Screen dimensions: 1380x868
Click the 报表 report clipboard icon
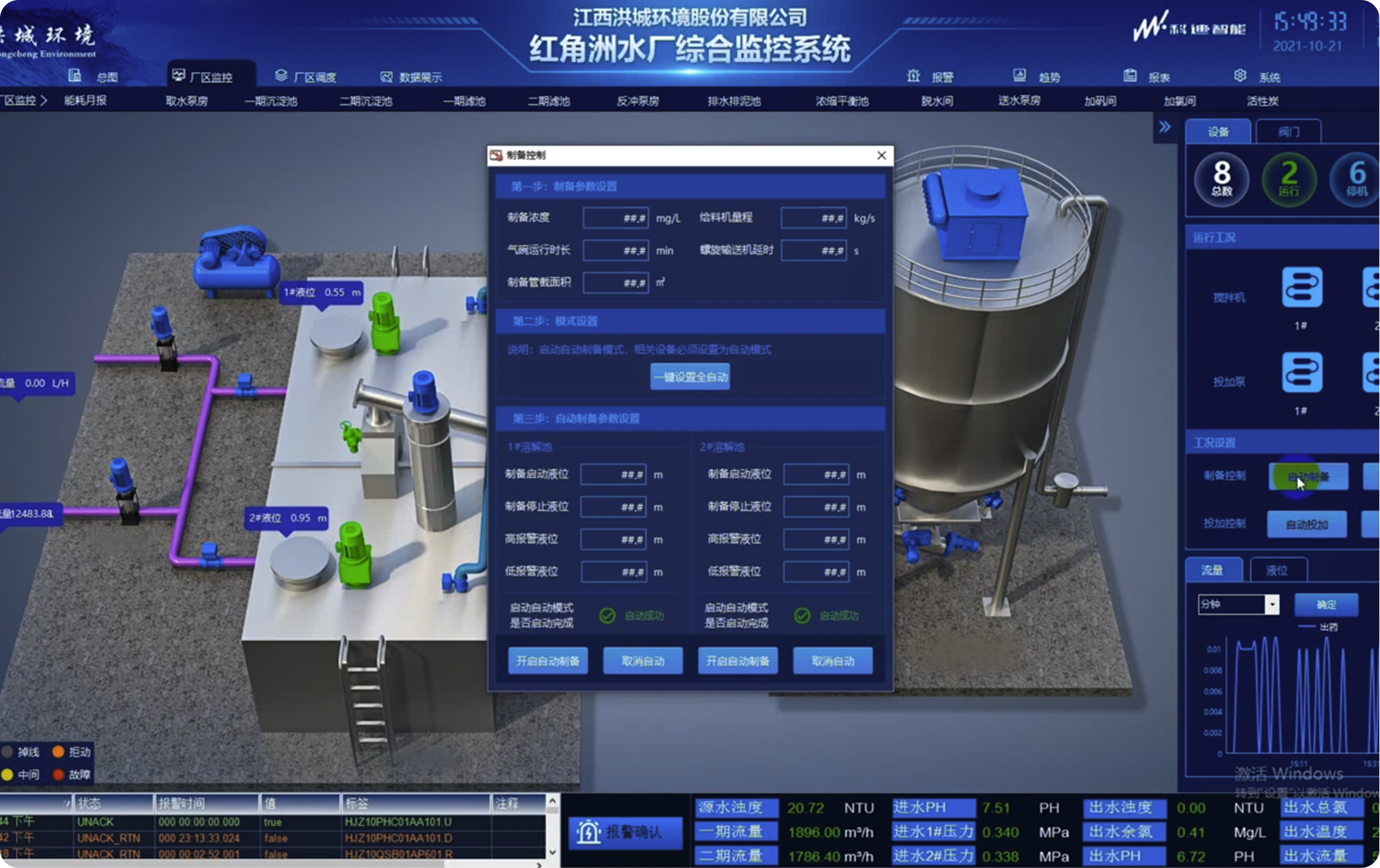point(1130,75)
